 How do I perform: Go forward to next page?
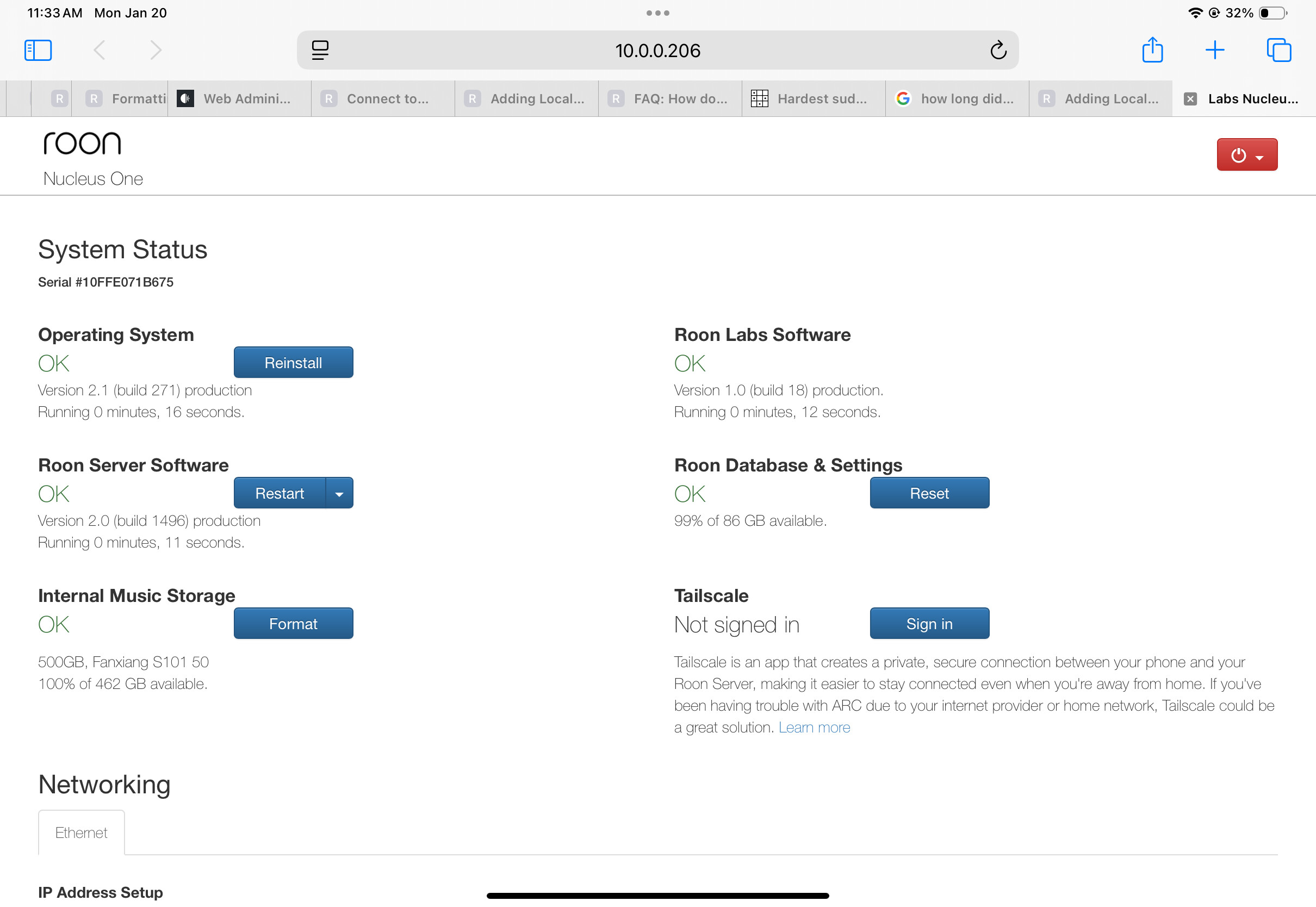[x=156, y=50]
